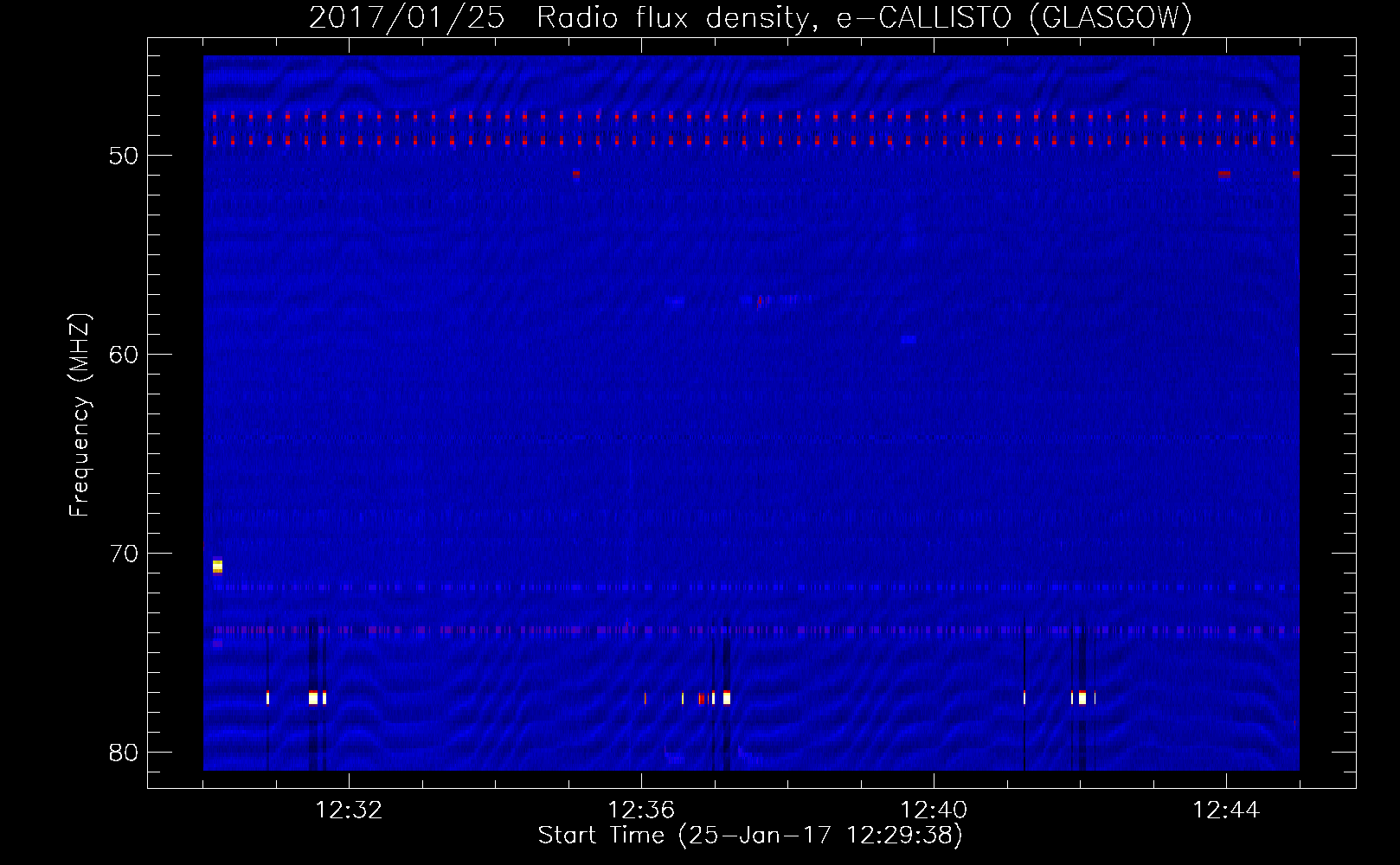Click the 12:40 time axis tick label
This screenshot has width=1400, height=865.
click(x=934, y=811)
